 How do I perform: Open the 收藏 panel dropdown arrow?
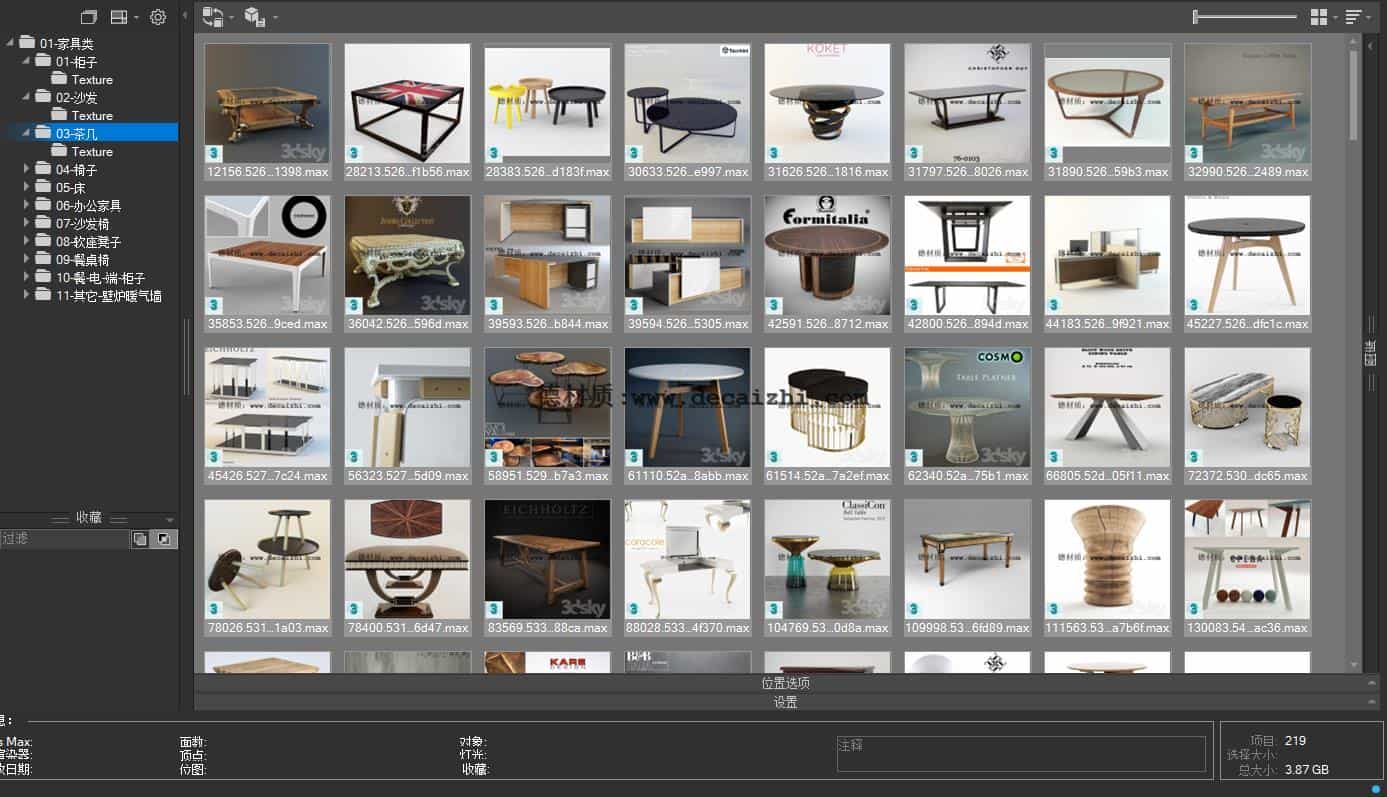[169, 520]
